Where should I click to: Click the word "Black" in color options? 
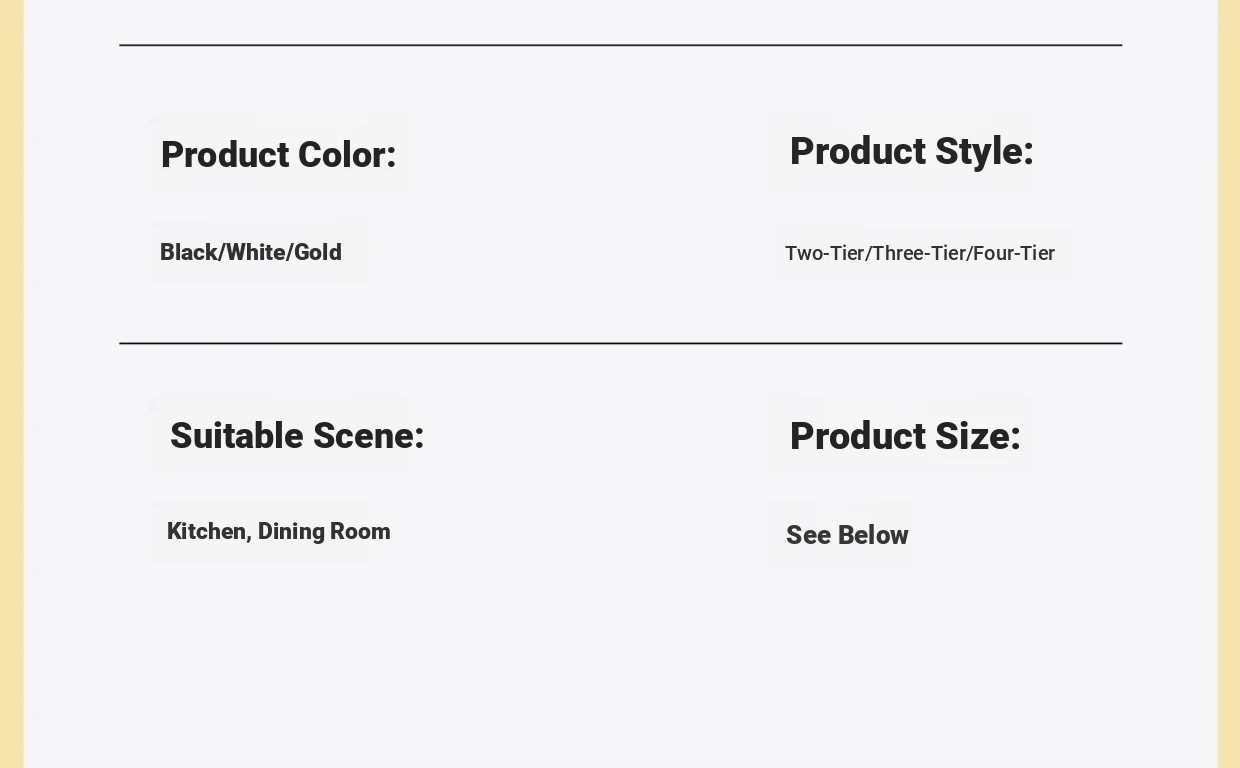click(189, 252)
